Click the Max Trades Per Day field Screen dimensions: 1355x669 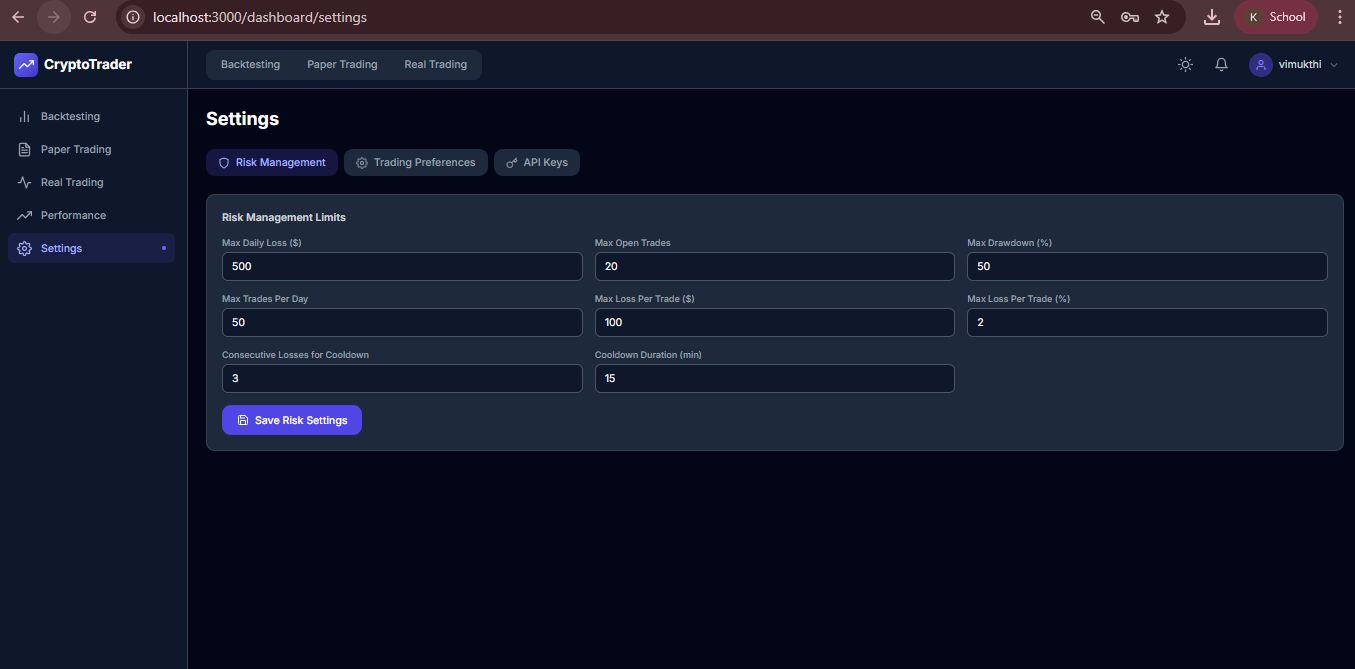(x=402, y=323)
